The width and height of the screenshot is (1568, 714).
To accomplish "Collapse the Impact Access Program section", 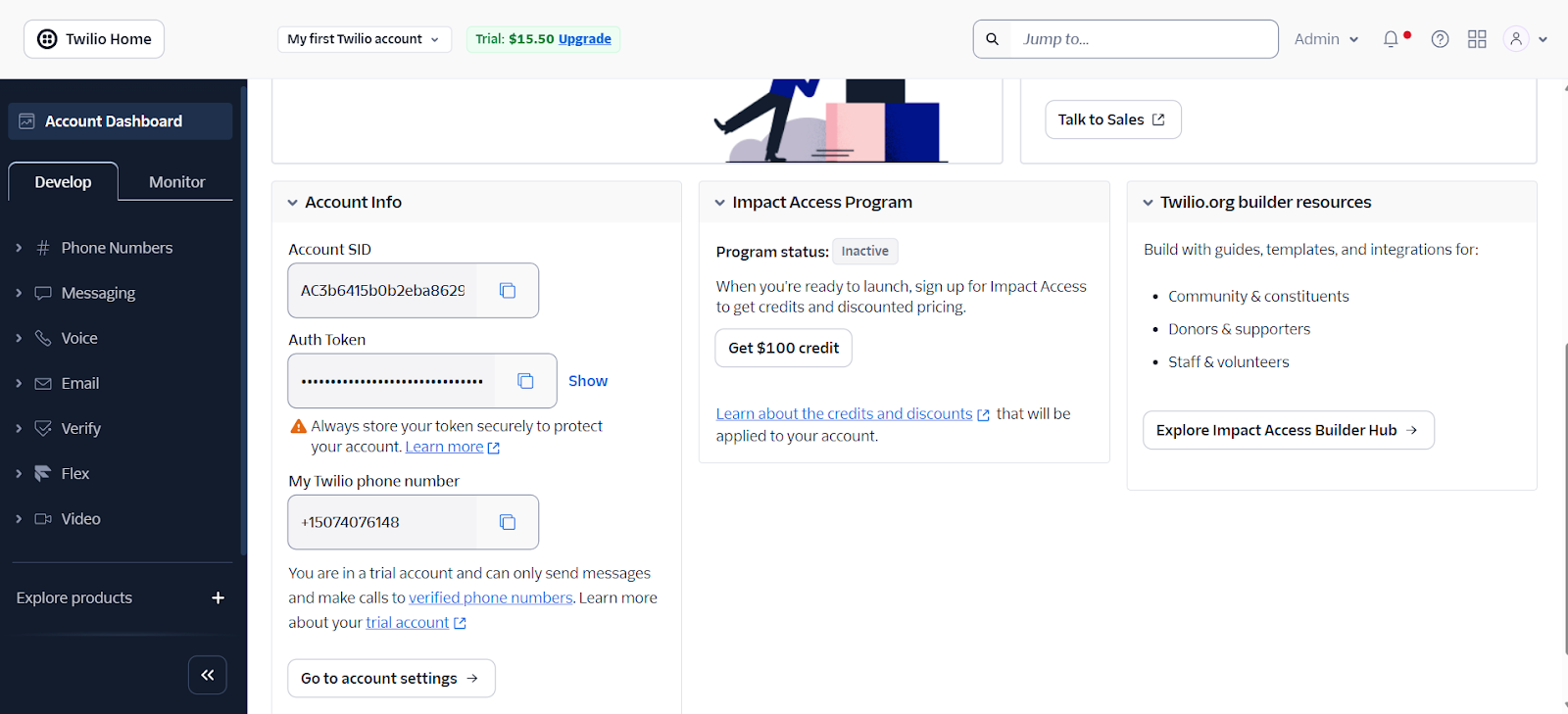I will (x=720, y=203).
